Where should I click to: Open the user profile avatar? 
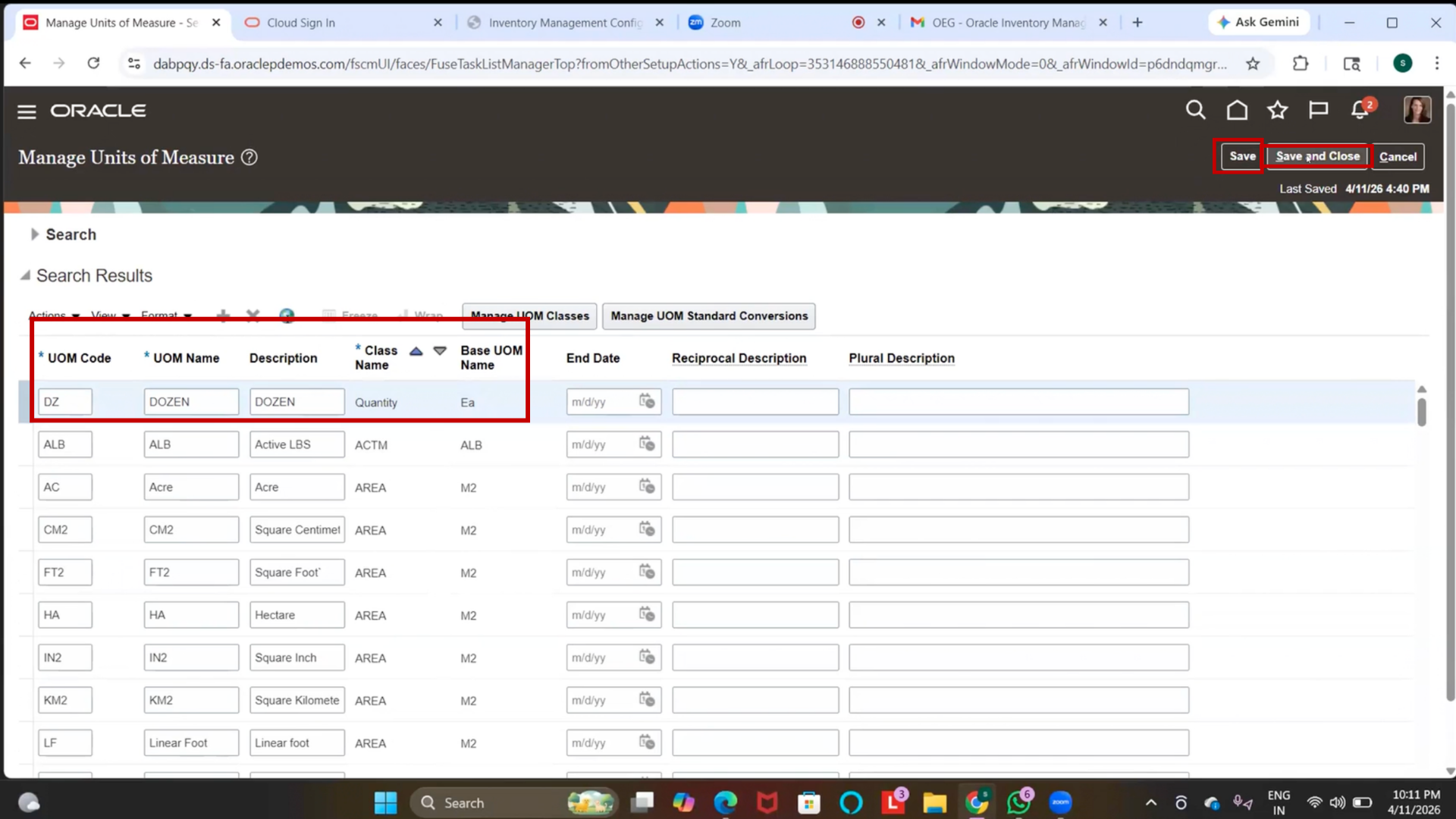1417,110
